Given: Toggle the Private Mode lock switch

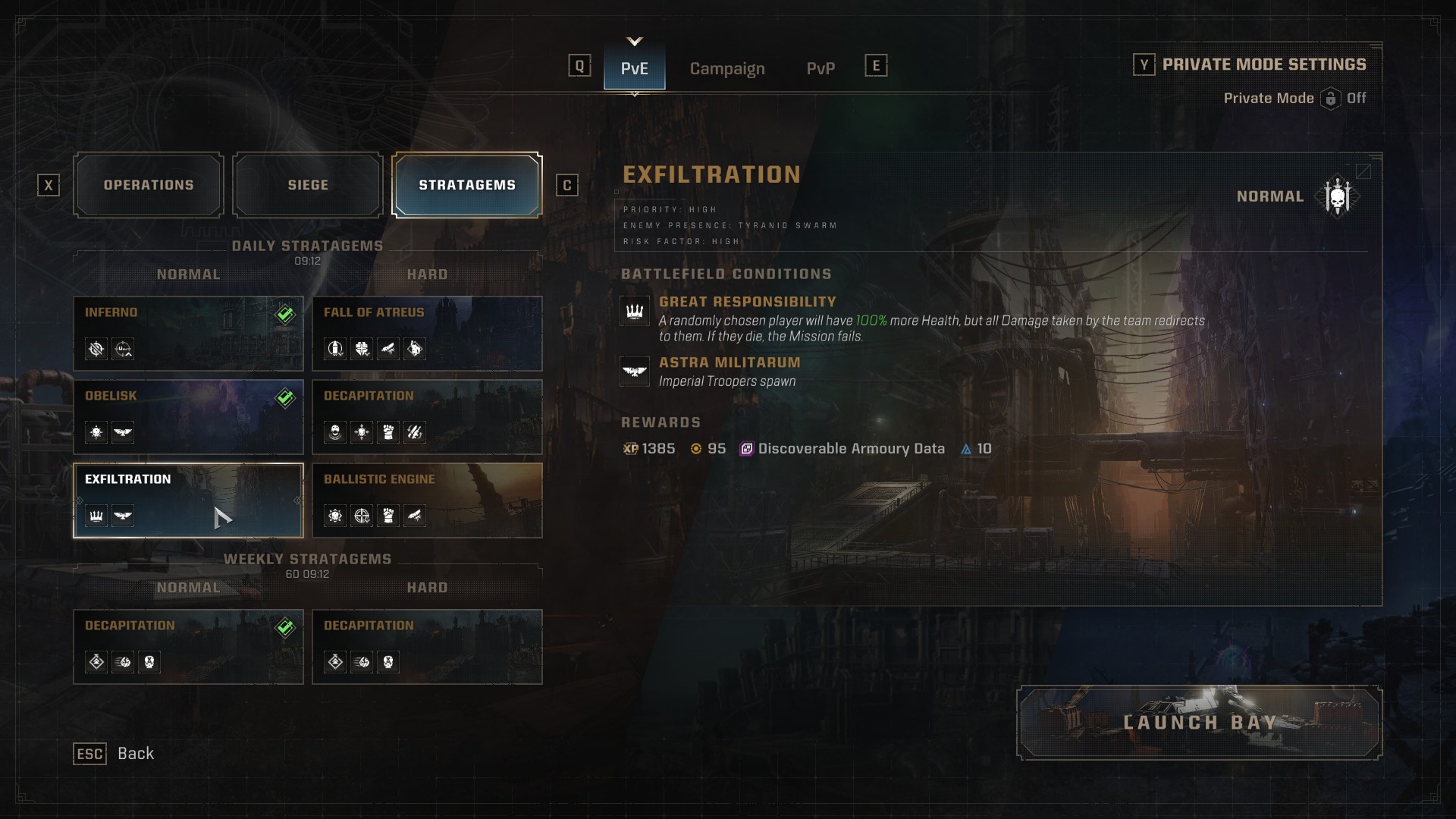Looking at the screenshot, I should point(1330,99).
